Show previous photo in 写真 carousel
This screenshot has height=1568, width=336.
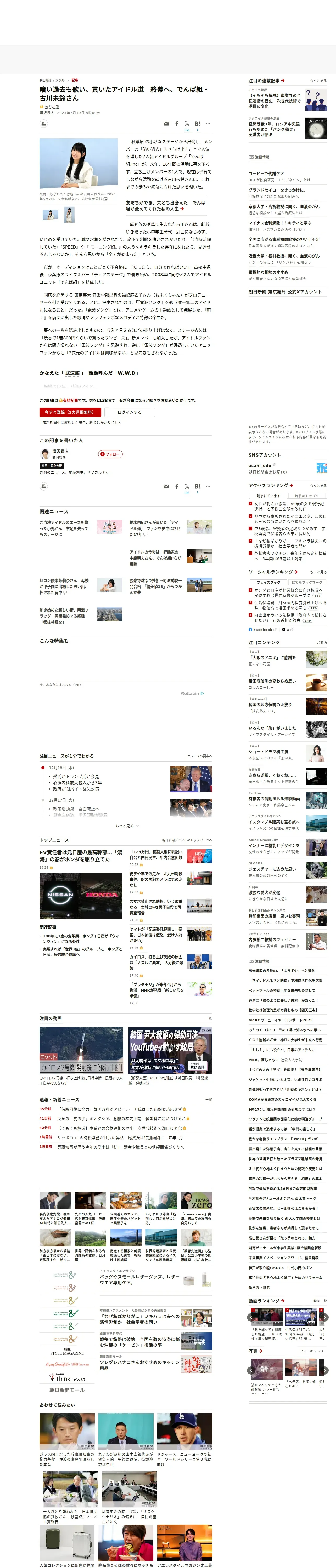click(x=251, y=1371)
